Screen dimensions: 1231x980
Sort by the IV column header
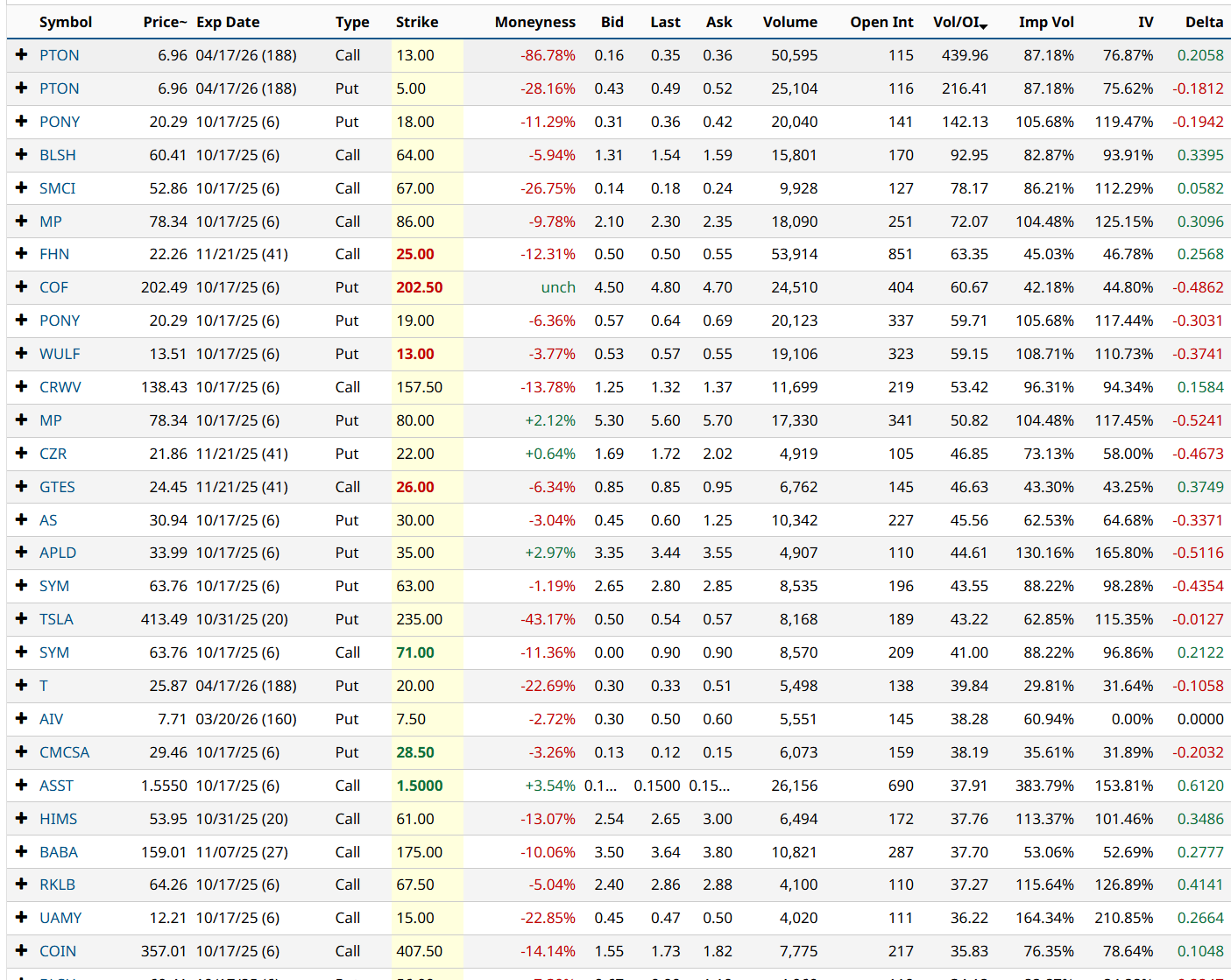pos(1146,22)
